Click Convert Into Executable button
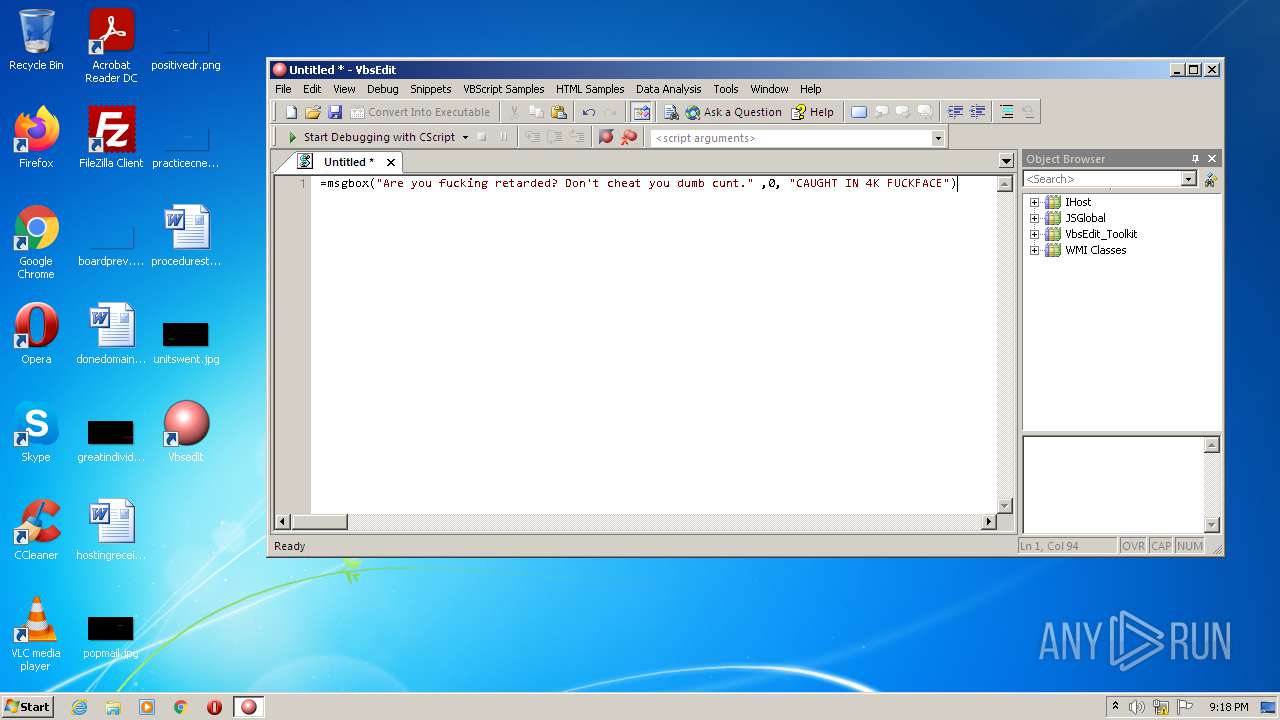This screenshot has height=720, width=1280. click(420, 112)
